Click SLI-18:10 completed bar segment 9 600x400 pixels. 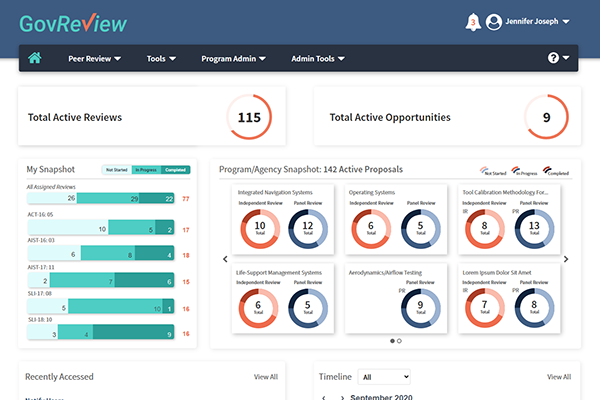(x=134, y=332)
